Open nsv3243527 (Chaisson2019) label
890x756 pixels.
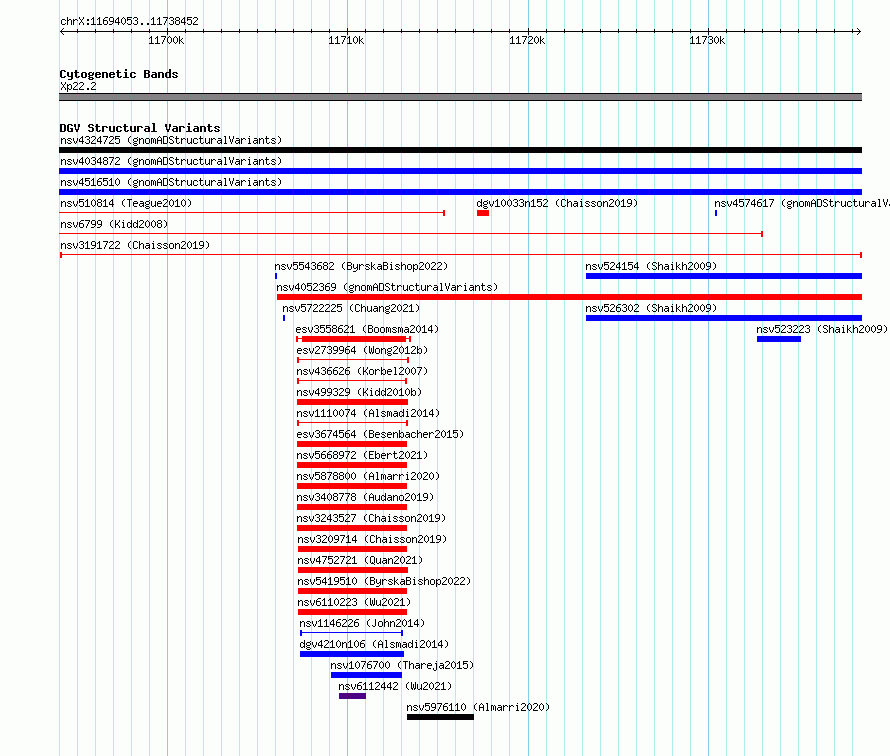(371, 518)
